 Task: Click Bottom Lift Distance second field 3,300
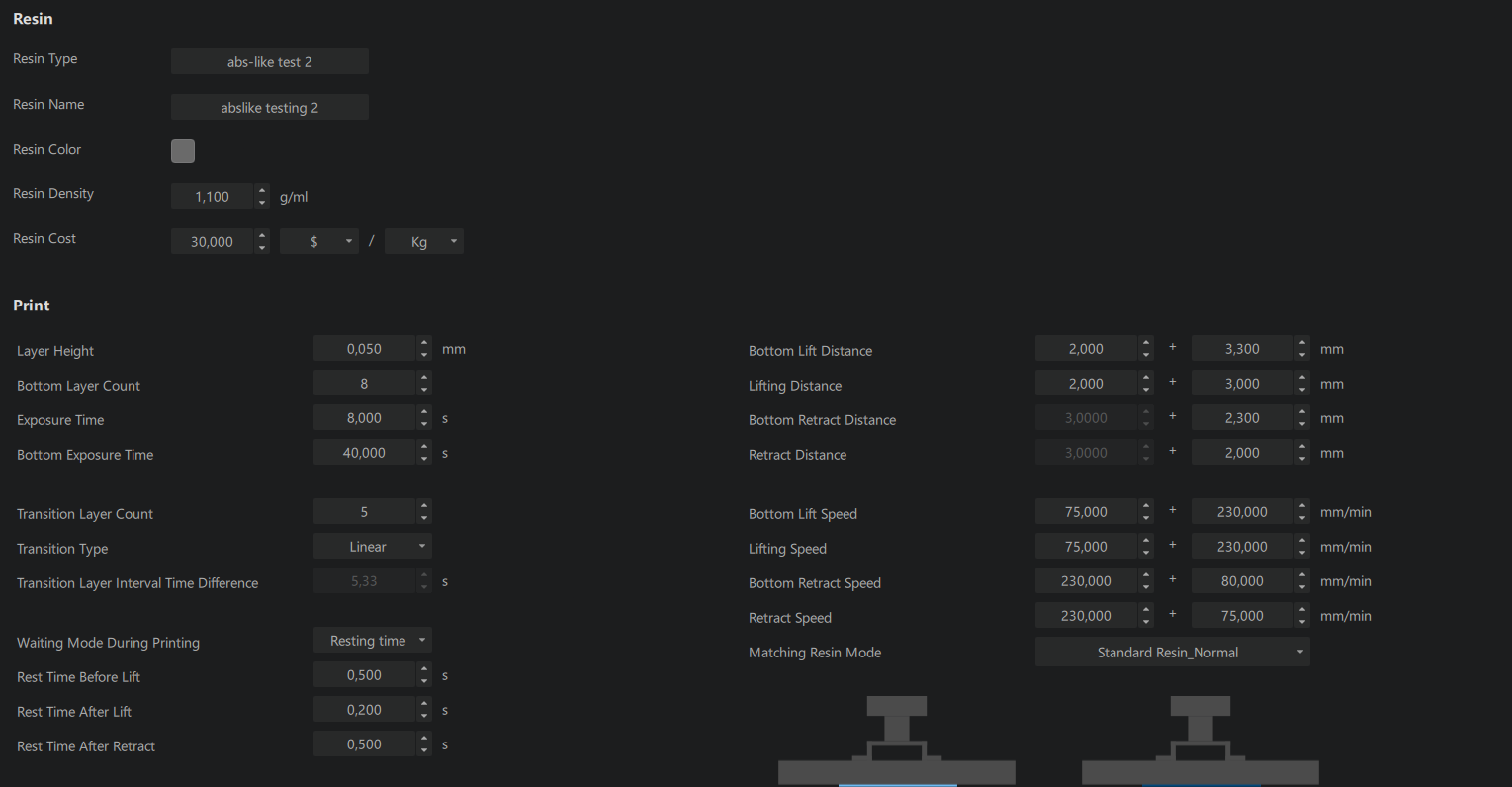pyautogui.click(x=1242, y=348)
